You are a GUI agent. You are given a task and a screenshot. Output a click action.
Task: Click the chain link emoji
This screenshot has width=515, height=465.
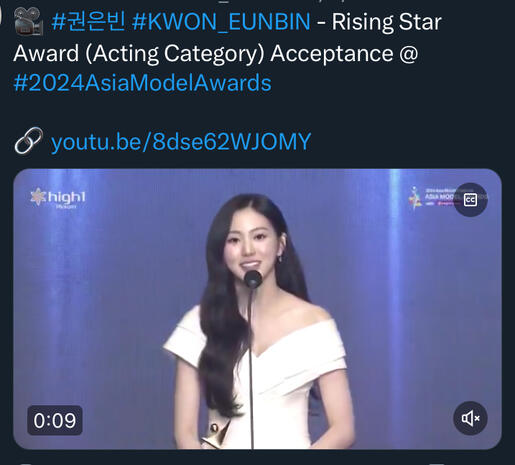click(x=29, y=141)
